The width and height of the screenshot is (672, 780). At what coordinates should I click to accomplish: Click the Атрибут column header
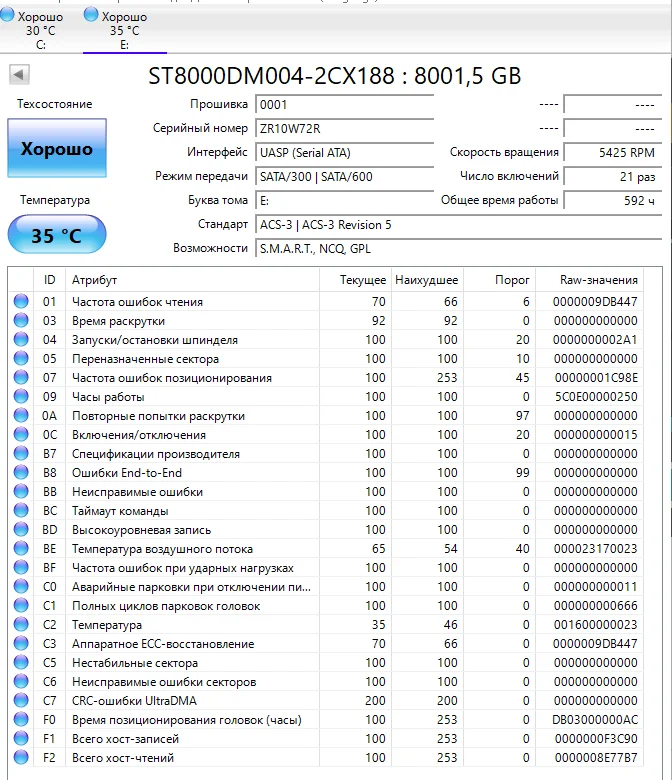tap(192, 280)
